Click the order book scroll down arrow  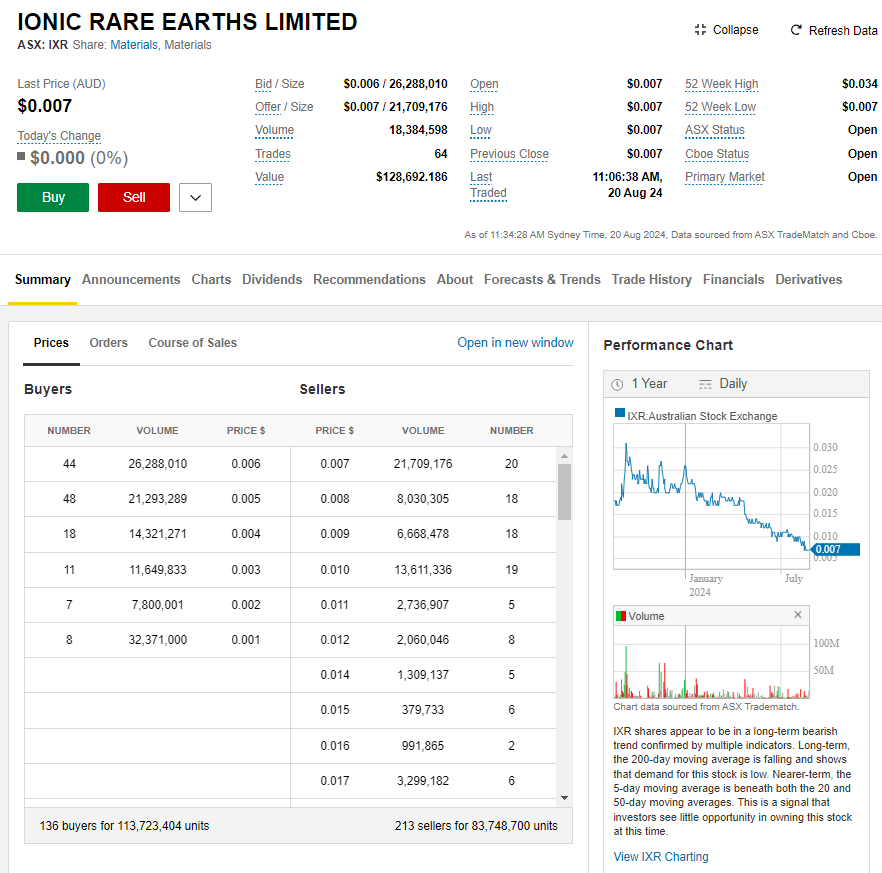coord(564,798)
